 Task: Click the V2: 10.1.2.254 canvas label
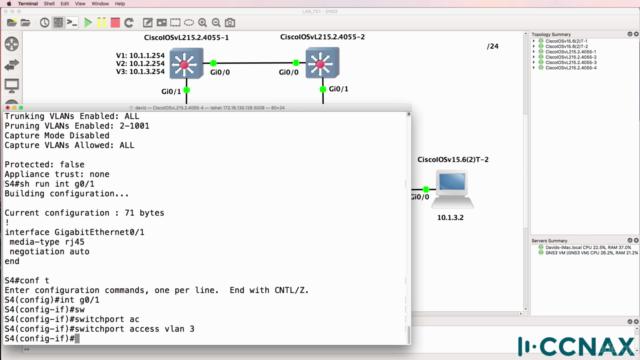click(140, 64)
